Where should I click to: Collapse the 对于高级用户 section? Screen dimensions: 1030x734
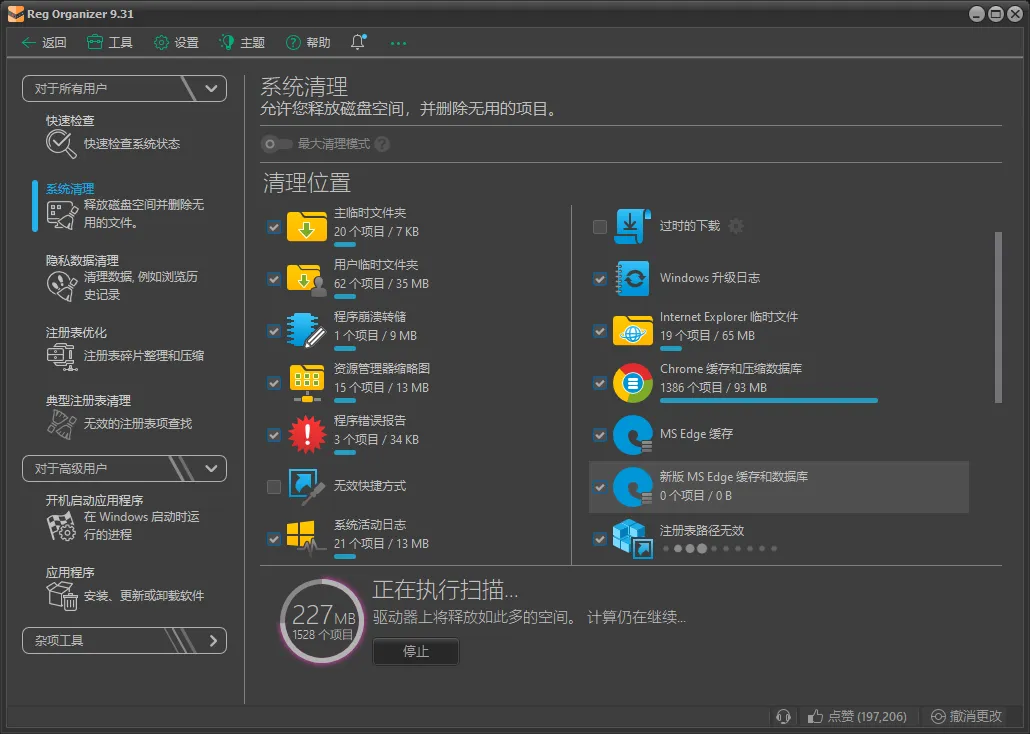(x=124, y=469)
